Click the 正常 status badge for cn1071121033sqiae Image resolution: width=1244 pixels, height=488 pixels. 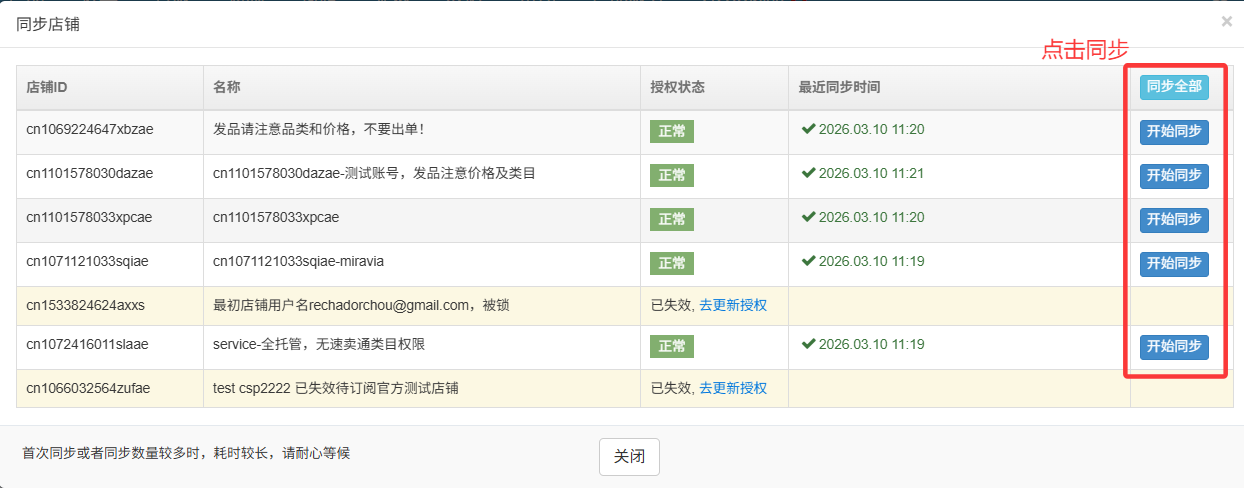[x=671, y=264]
